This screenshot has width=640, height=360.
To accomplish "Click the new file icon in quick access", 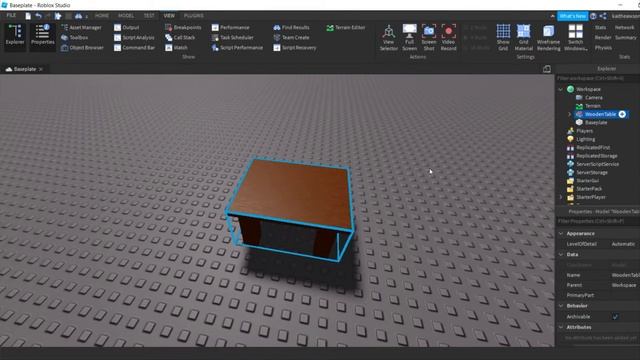I will click(x=28, y=16).
